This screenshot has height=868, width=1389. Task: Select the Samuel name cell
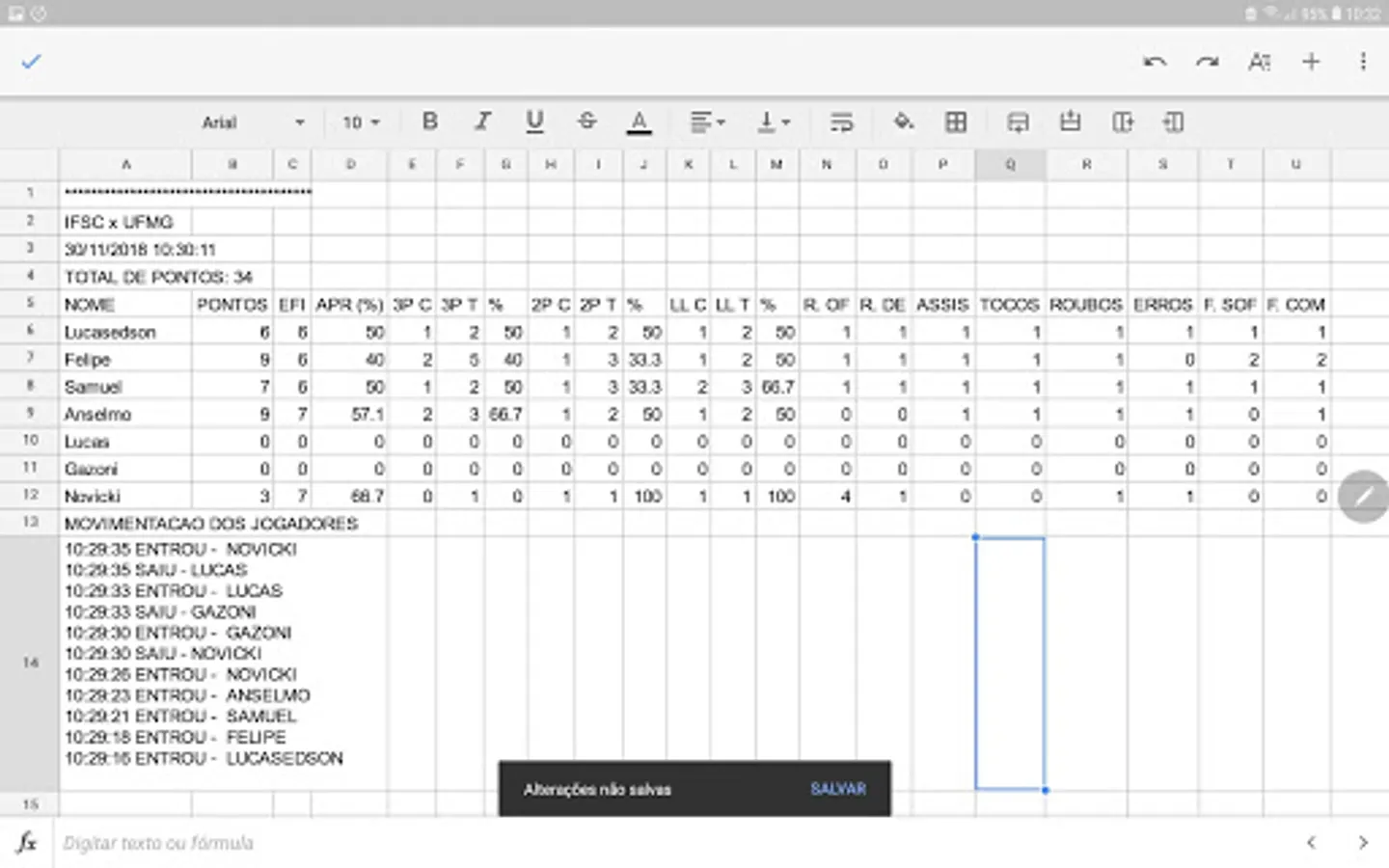(x=125, y=387)
